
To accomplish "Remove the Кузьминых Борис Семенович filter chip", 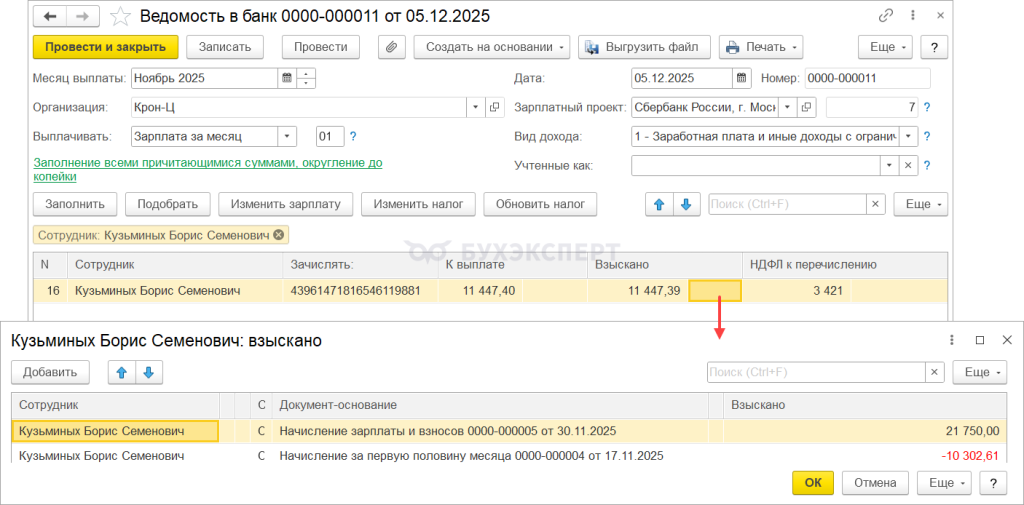I will (279, 235).
